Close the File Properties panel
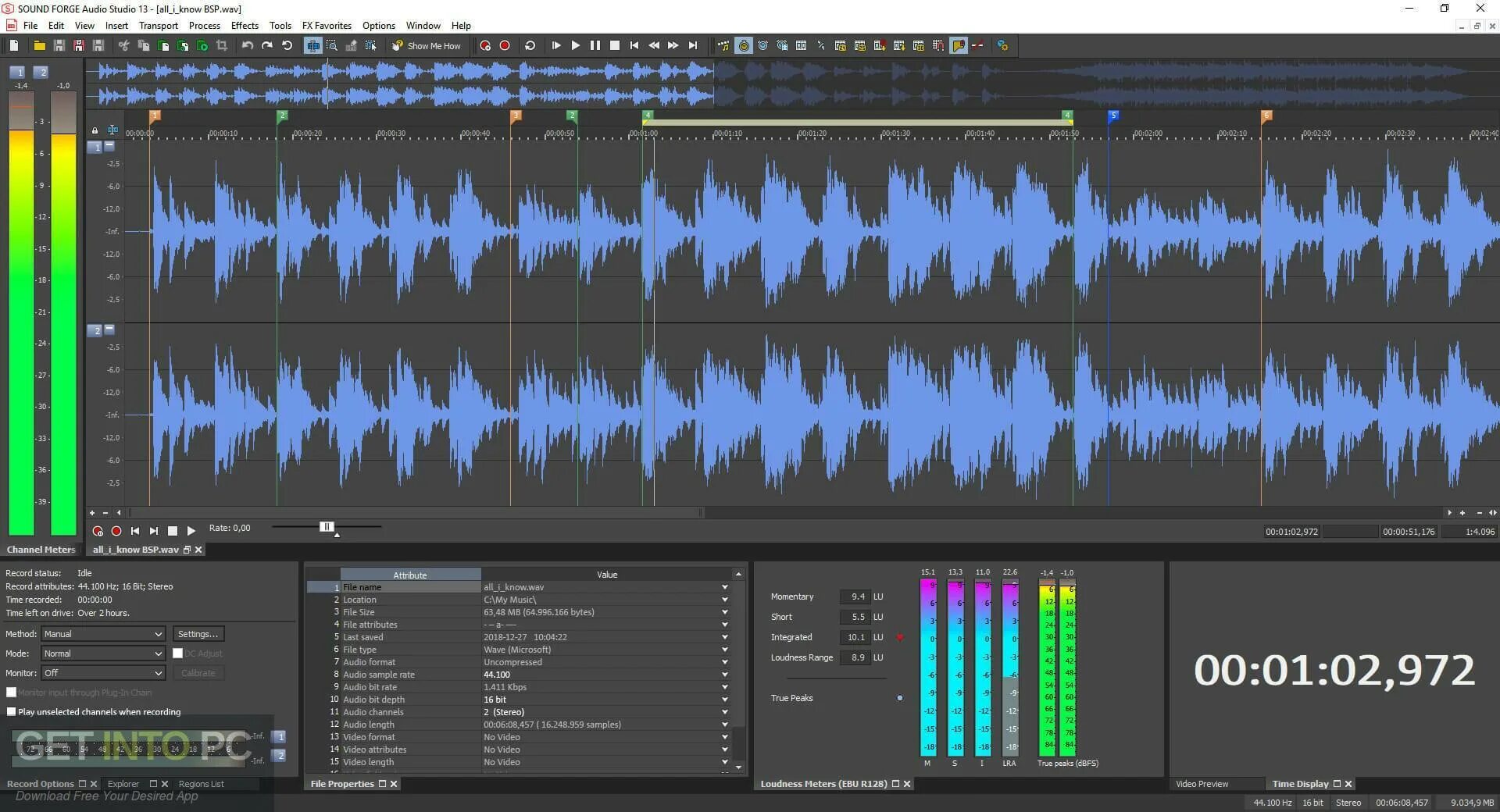The image size is (1500, 812). tap(394, 784)
